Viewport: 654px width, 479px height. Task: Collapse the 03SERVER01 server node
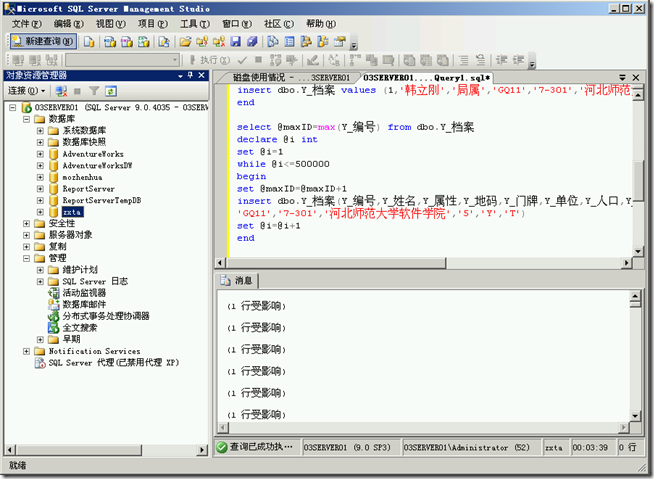(x=13, y=108)
